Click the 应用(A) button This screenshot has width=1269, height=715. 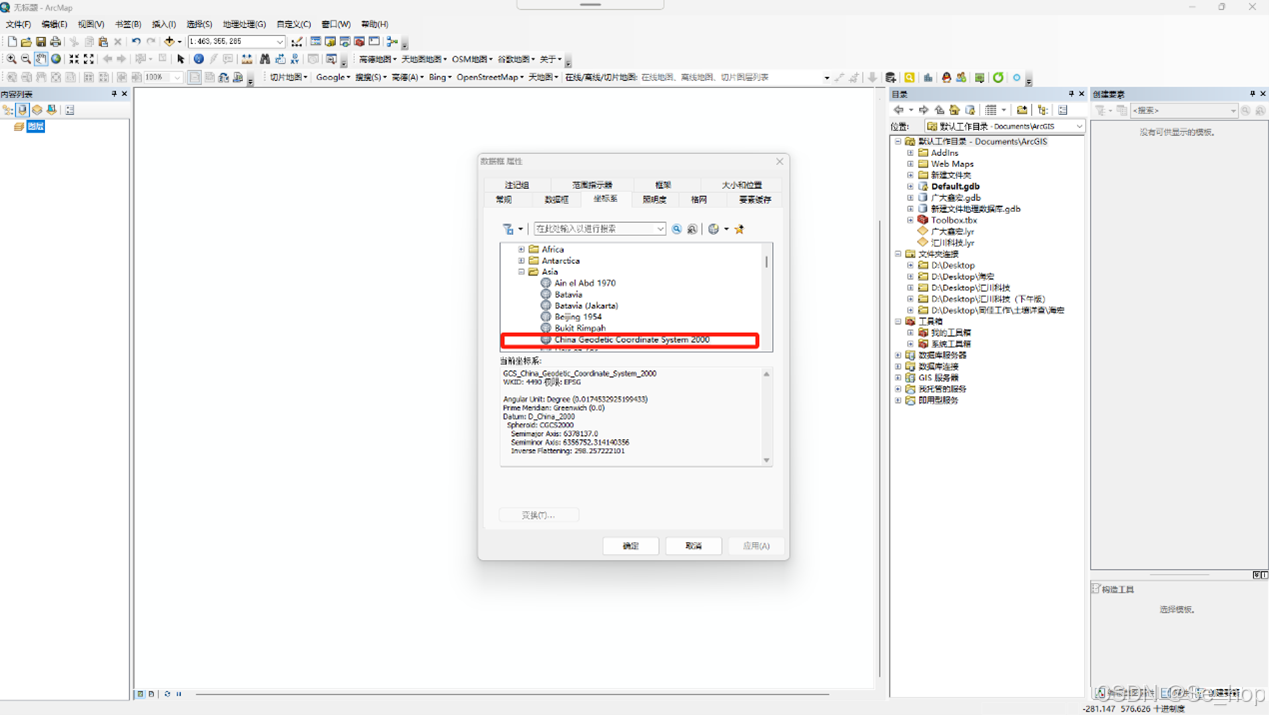pos(756,546)
